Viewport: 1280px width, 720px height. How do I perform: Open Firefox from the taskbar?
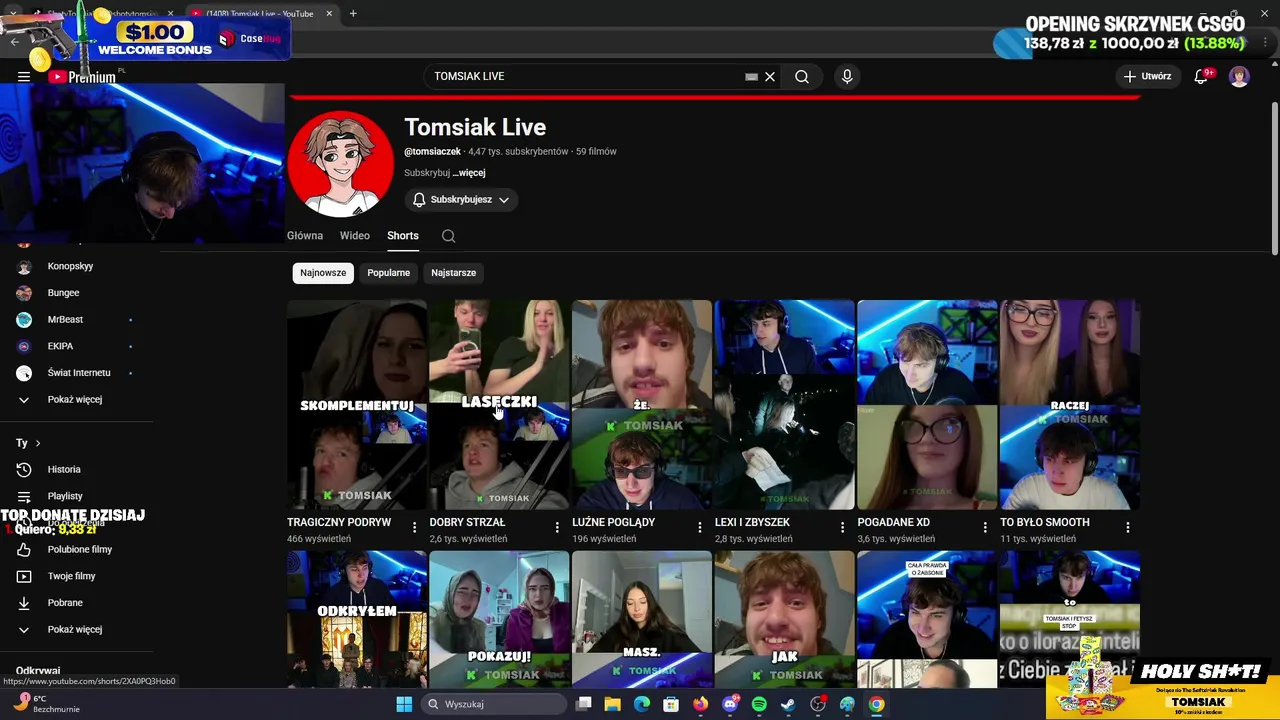(700, 704)
